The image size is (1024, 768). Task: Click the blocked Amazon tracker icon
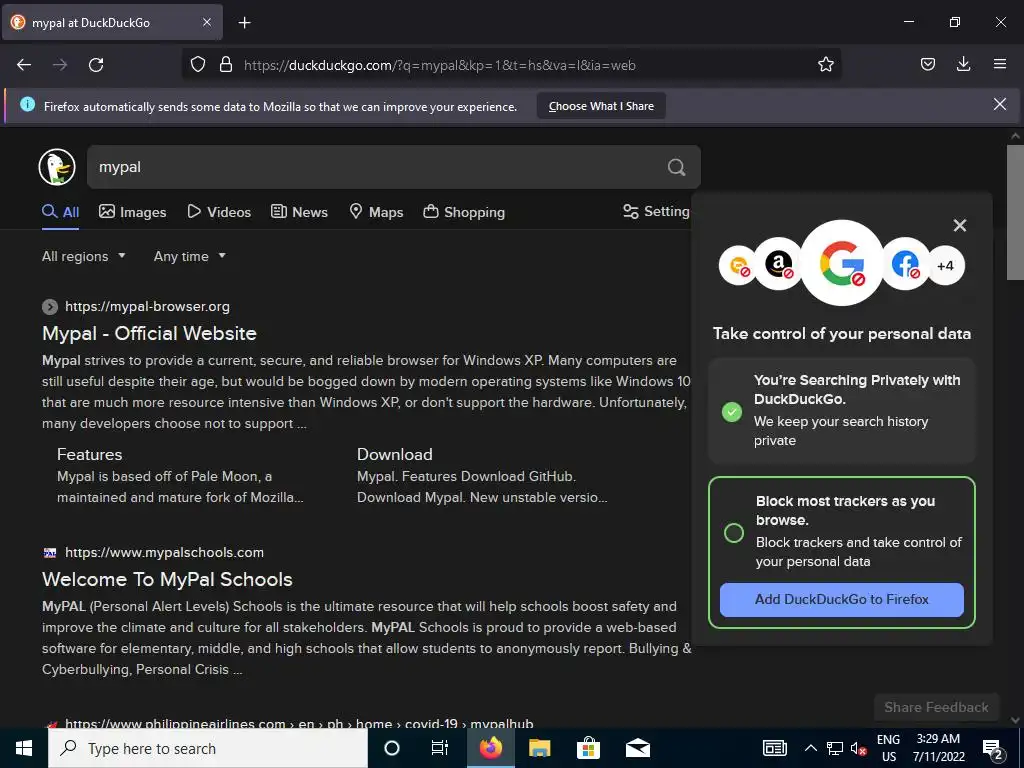[778, 264]
